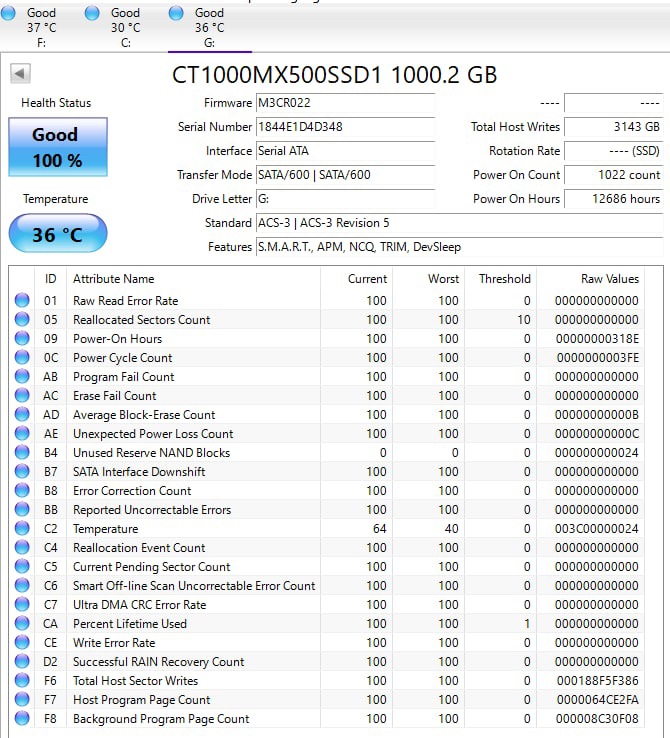
Task: Click raw value 000188F5F386 of Total Host Sector Writes
Action: pos(598,681)
